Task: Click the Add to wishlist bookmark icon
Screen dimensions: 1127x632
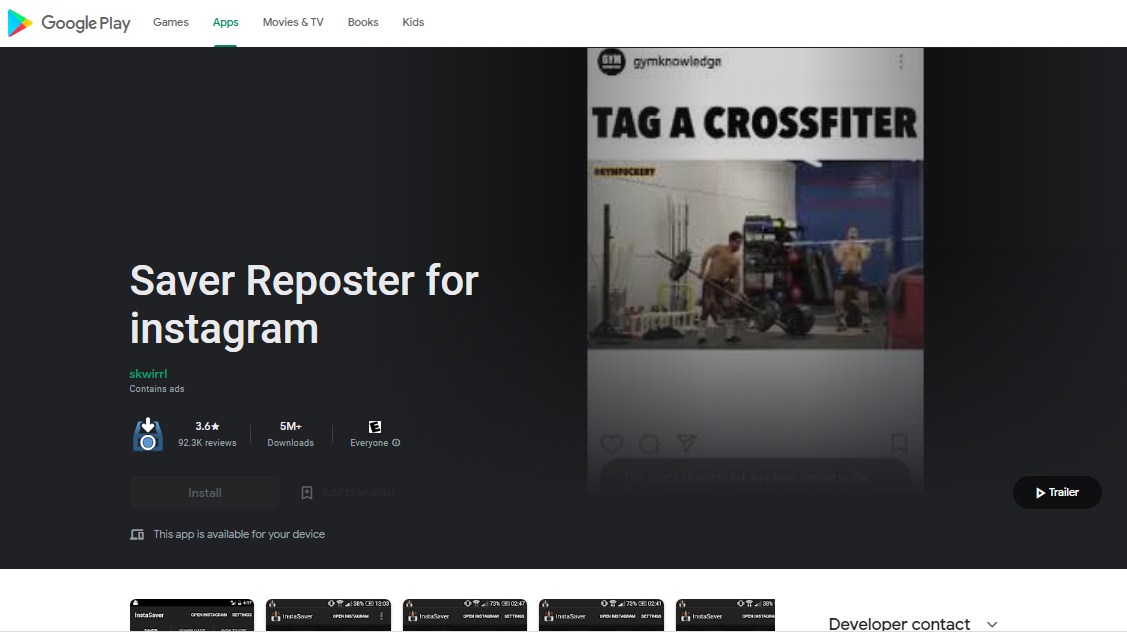Action: (307, 493)
